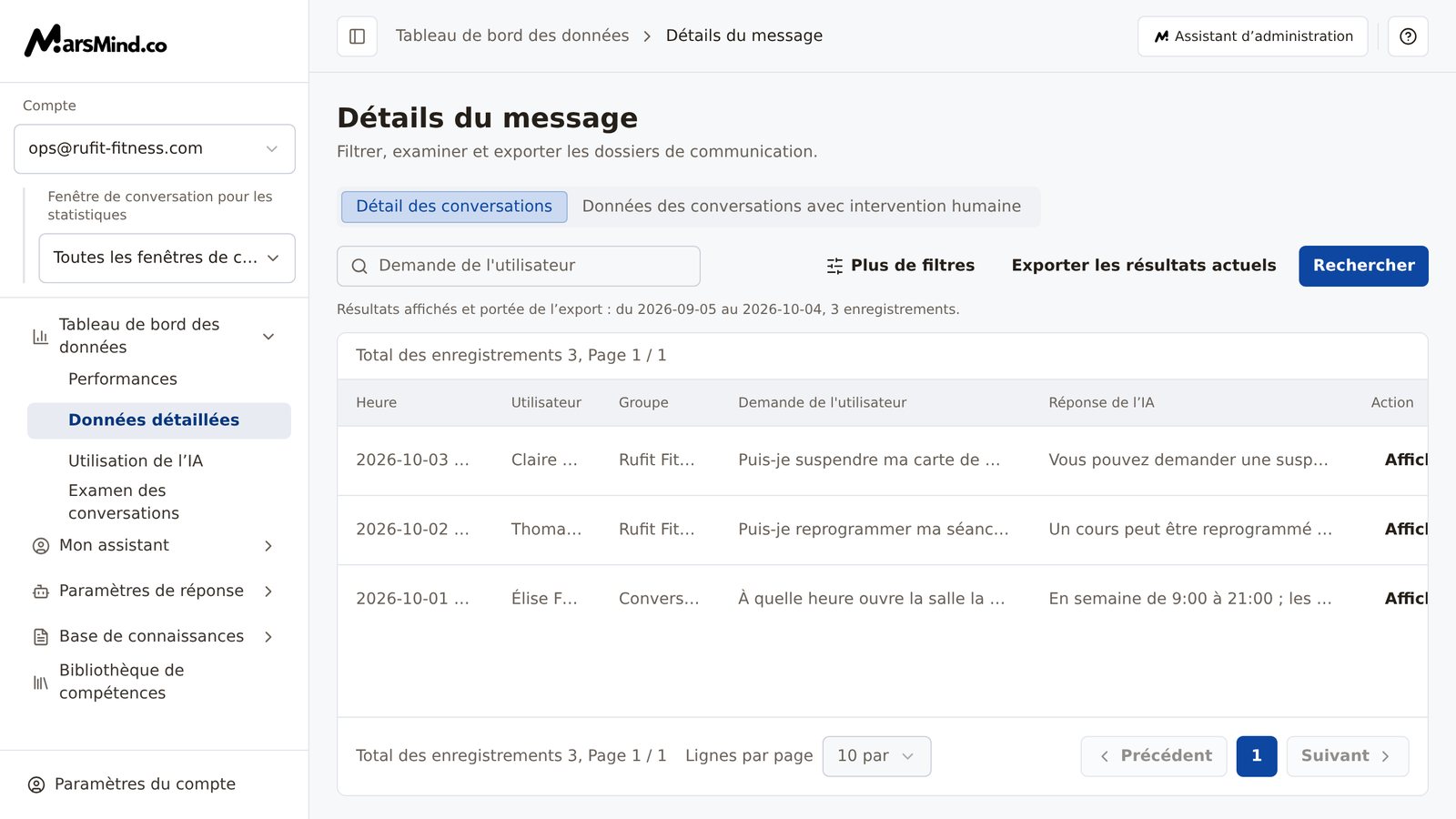Open Performances in the sidebar

tap(123, 379)
